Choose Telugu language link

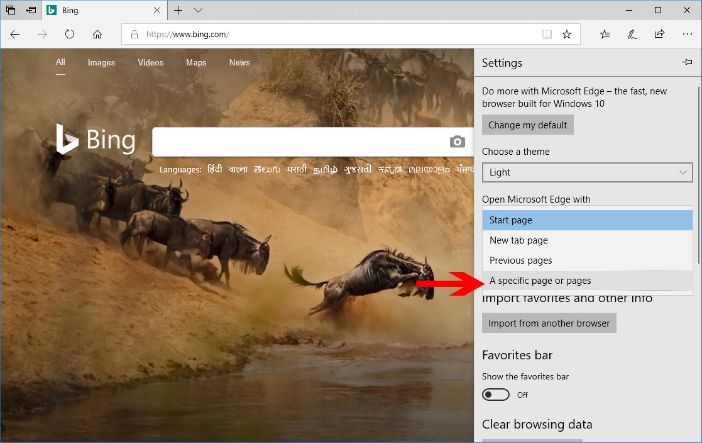(267, 169)
